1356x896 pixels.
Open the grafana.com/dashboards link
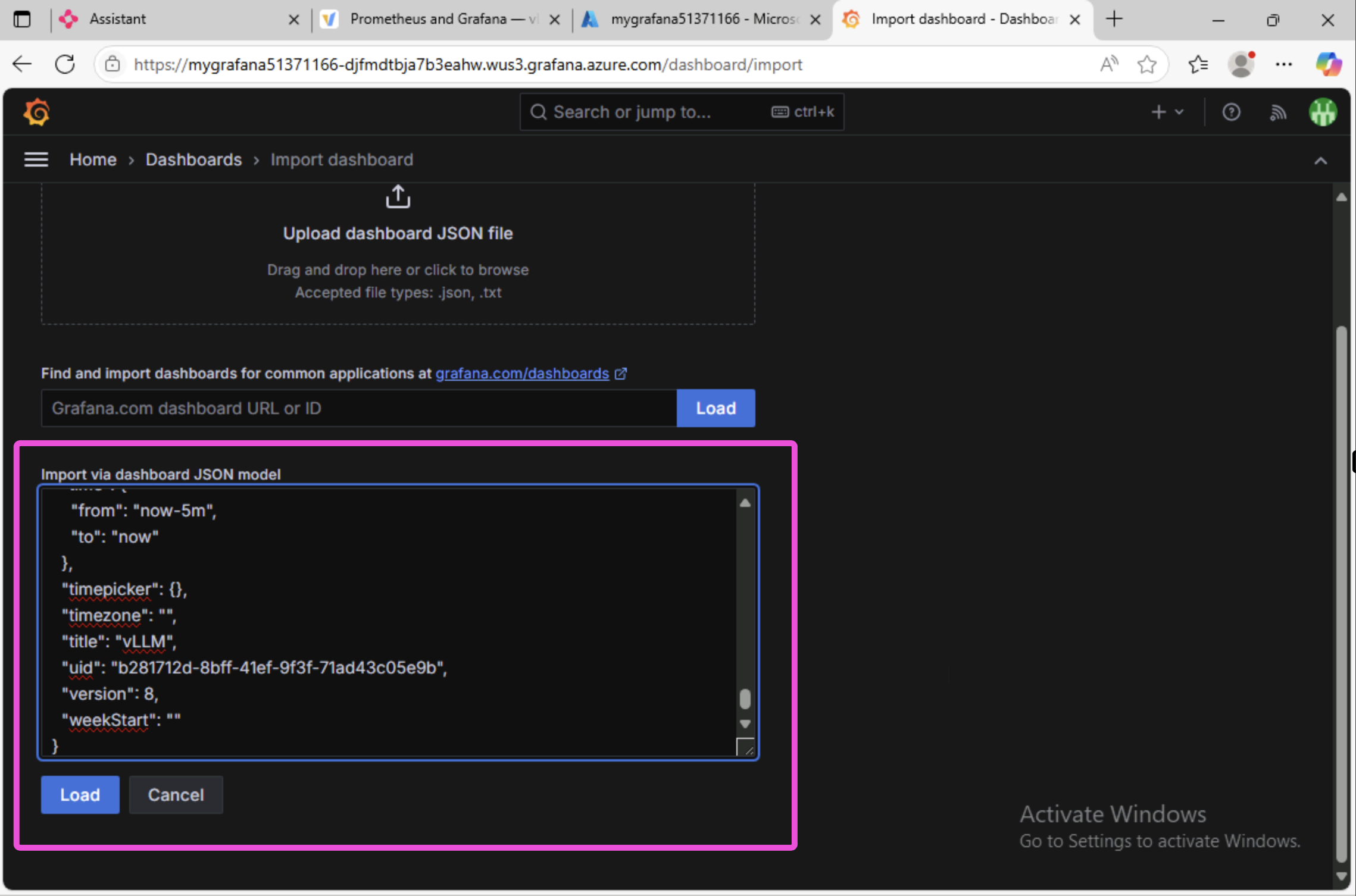(x=522, y=374)
